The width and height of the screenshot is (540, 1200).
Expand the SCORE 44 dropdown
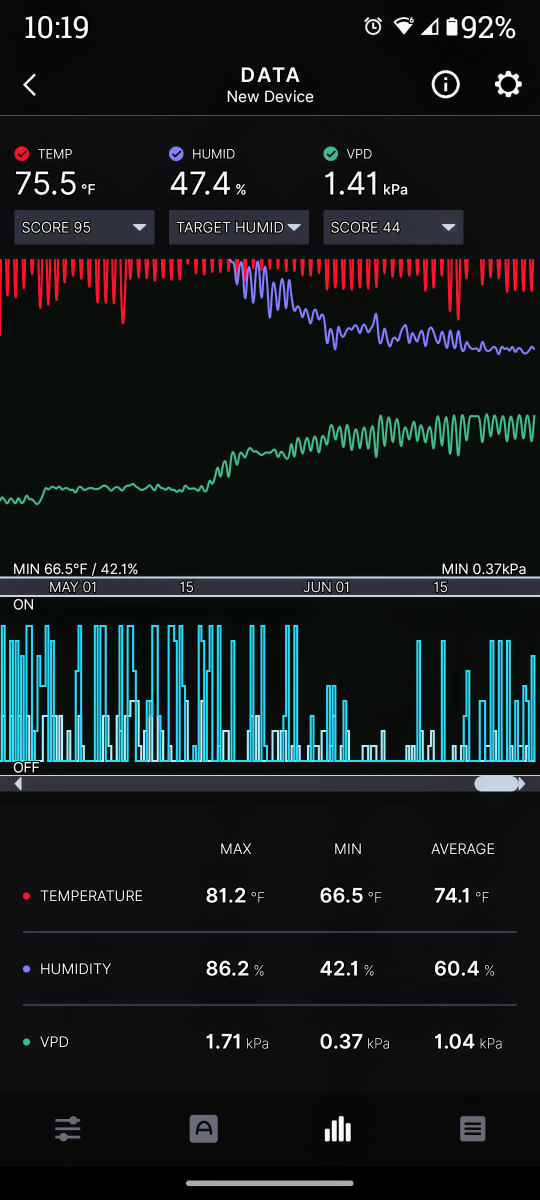tap(393, 227)
